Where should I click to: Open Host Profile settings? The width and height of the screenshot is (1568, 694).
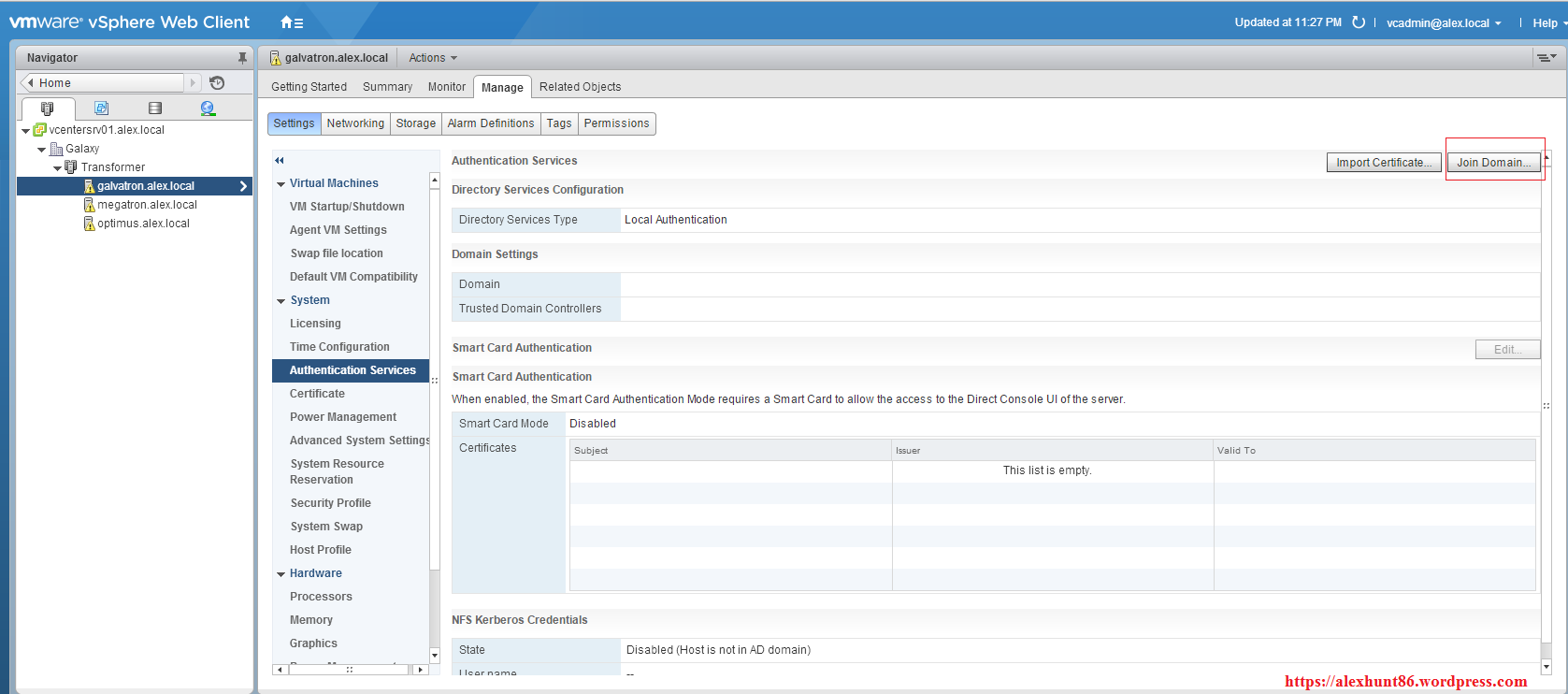coord(321,550)
